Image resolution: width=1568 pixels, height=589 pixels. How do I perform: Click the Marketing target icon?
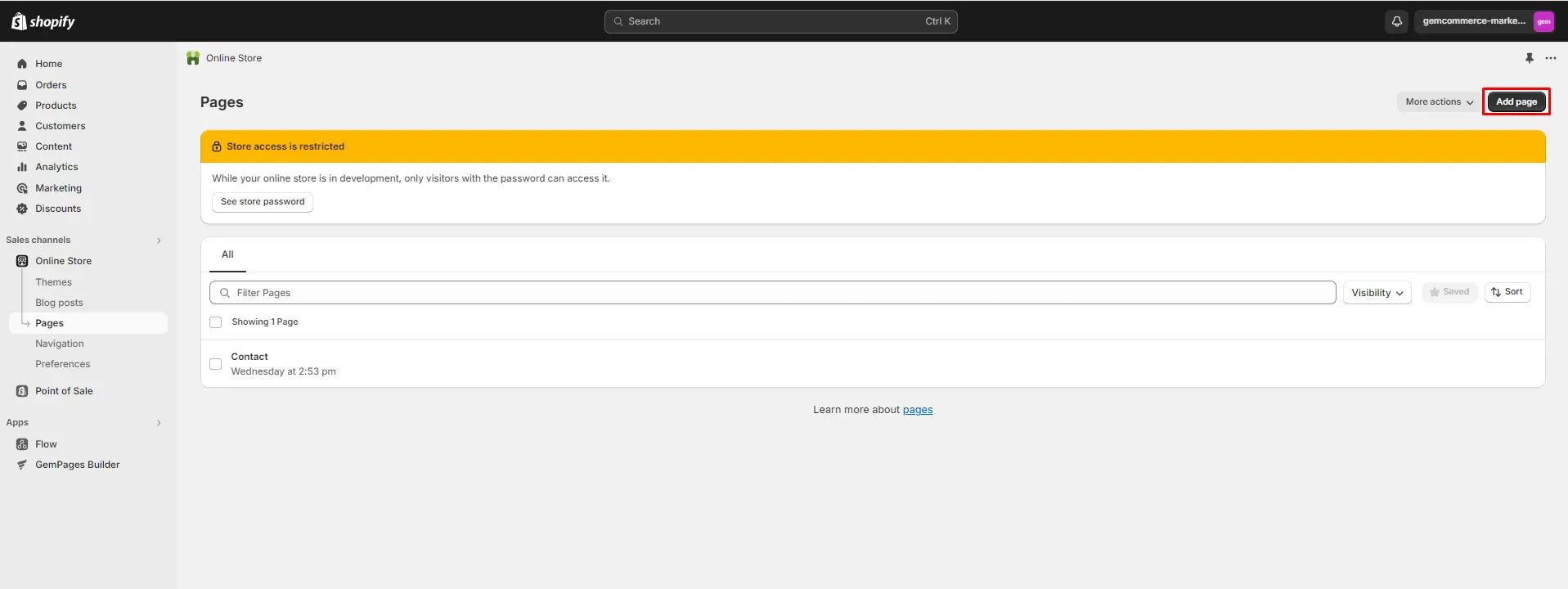(22, 188)
